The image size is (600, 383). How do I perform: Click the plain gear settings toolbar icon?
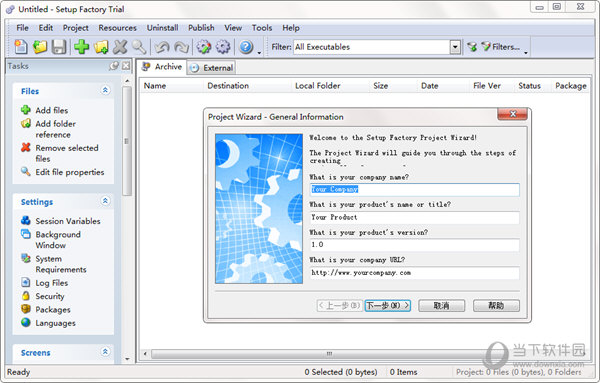click(223, 47)
